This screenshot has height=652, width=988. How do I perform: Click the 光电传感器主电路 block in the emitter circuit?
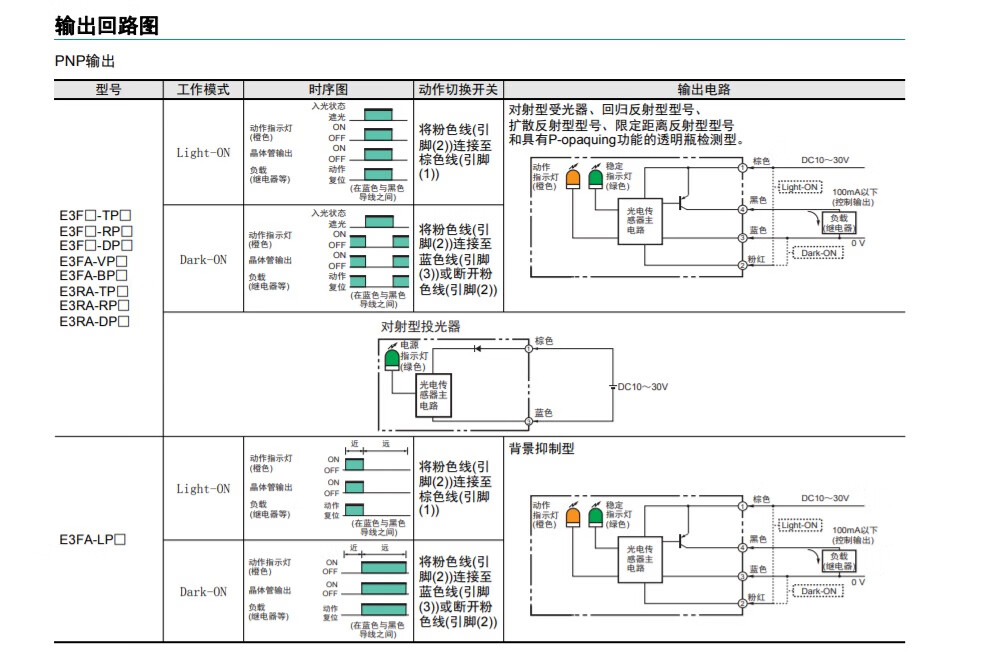[433, 395]
